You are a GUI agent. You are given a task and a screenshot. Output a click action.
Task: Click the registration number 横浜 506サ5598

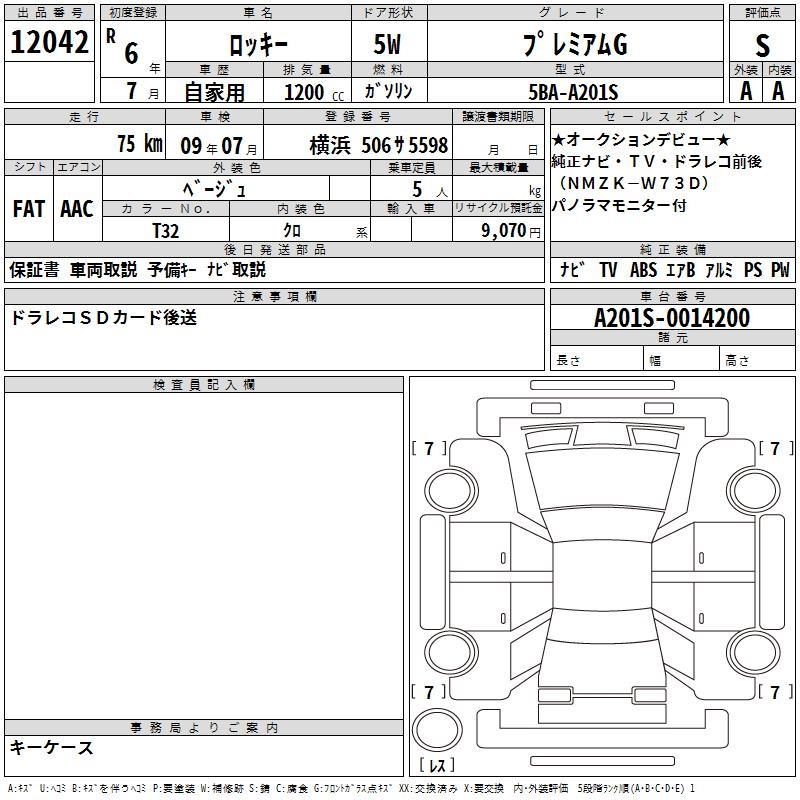pyautogui.click(x=372, y=144)
